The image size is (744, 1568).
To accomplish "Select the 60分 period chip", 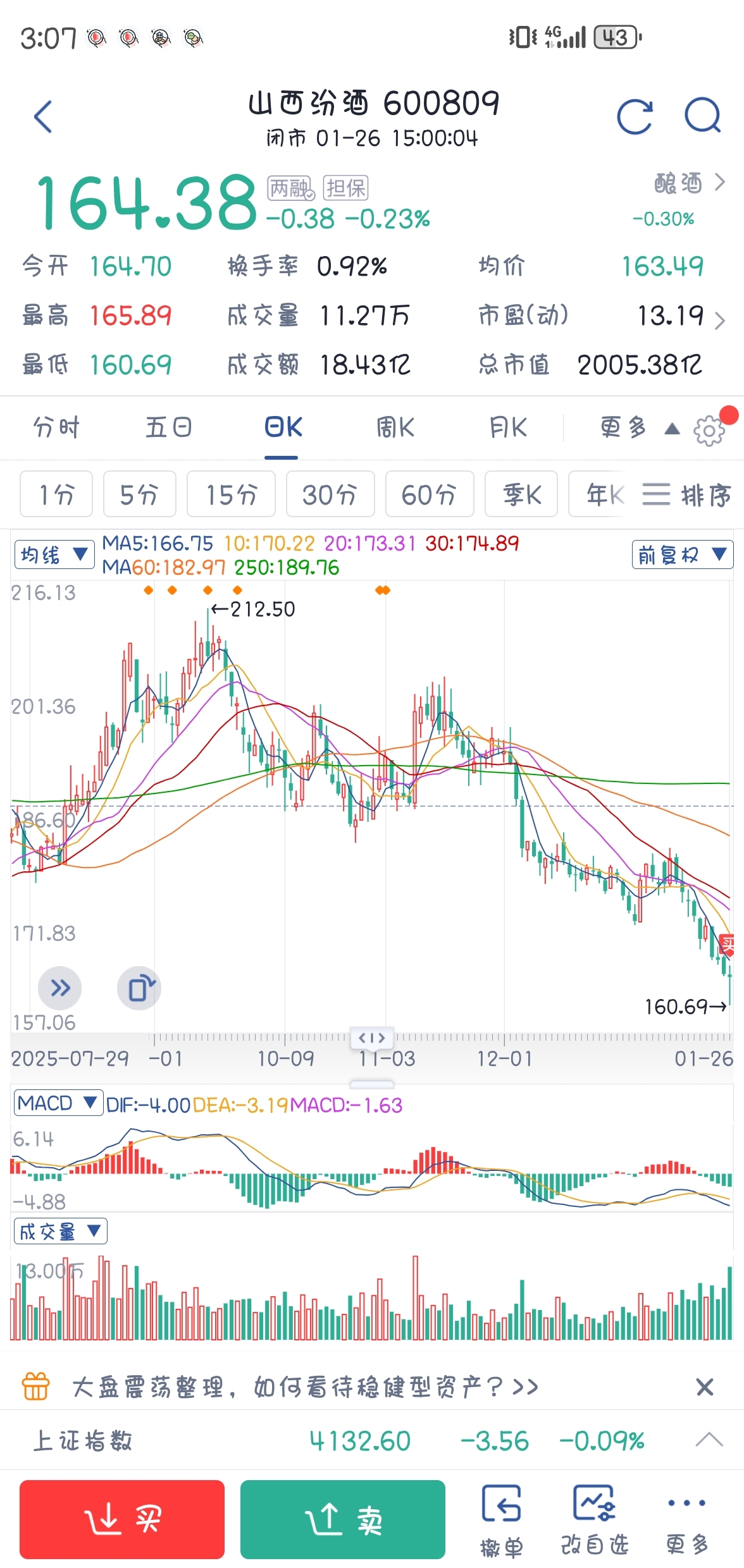I will [x=429, y=494].
